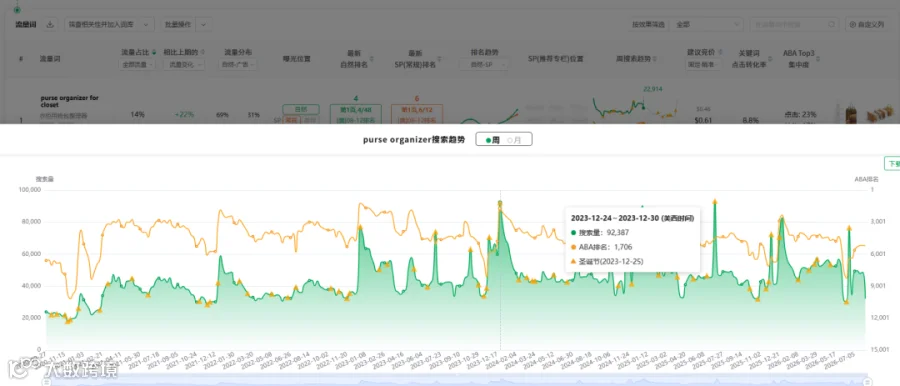Sort by 最新SP(常规)排名 column sort icon

pyautogui.click(x=440, y=59)
